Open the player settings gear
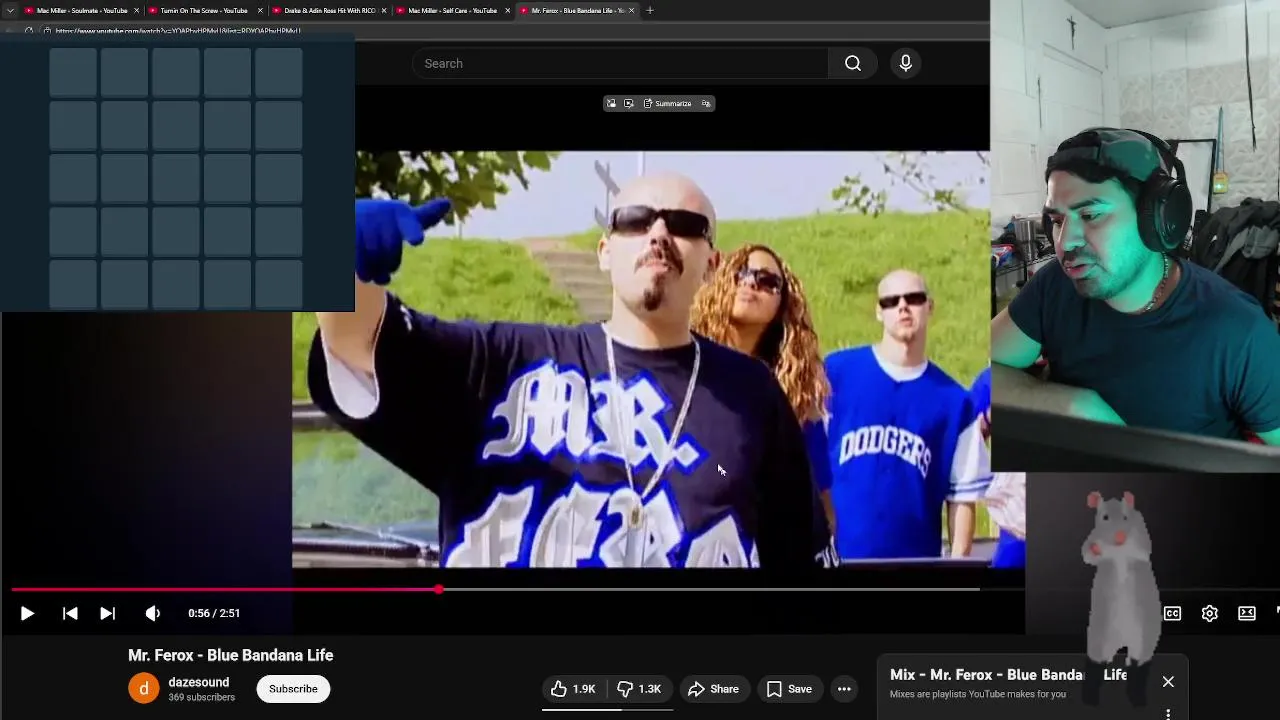 [1209, 613]
